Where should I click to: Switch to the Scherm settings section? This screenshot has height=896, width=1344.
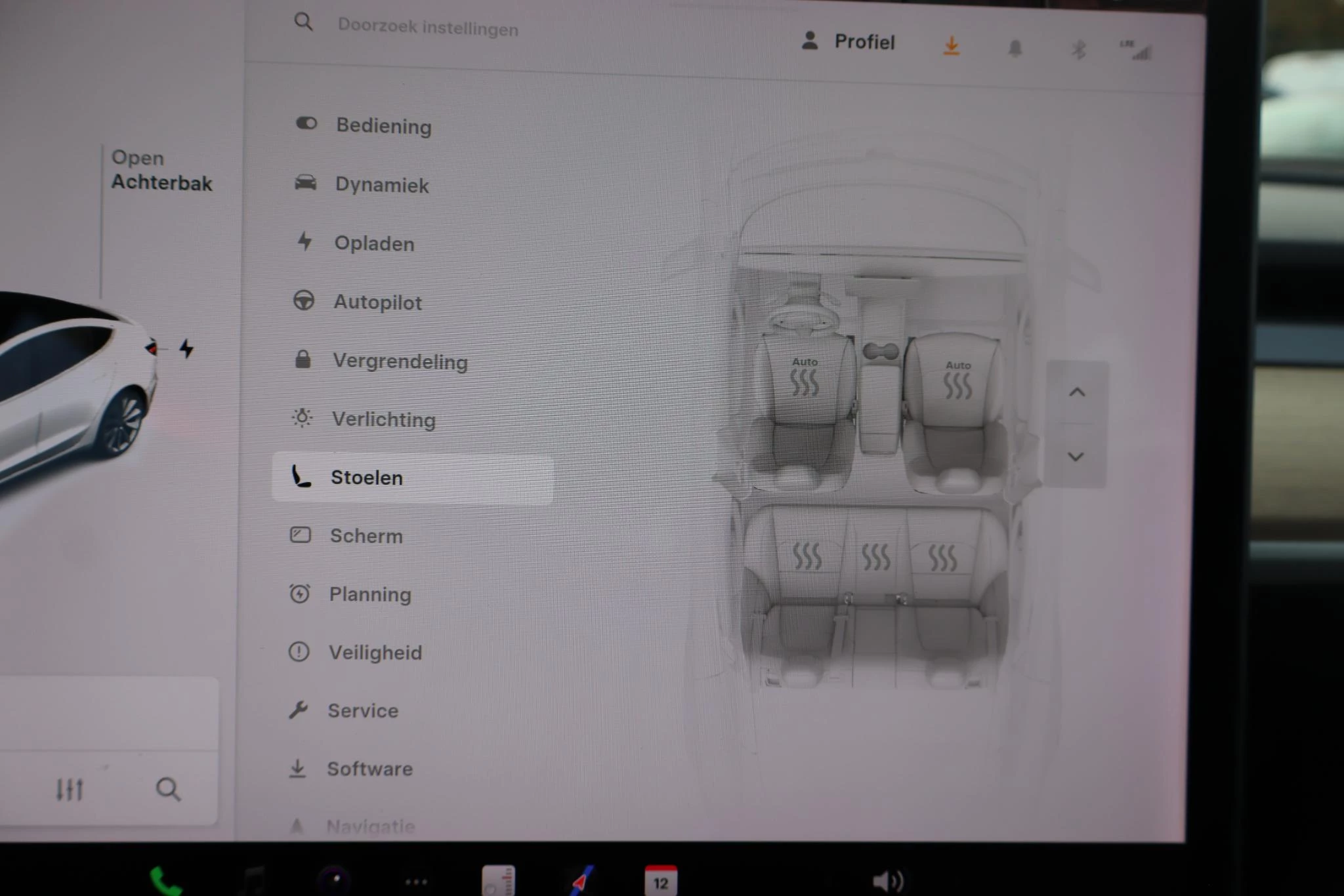coord(366,536)
